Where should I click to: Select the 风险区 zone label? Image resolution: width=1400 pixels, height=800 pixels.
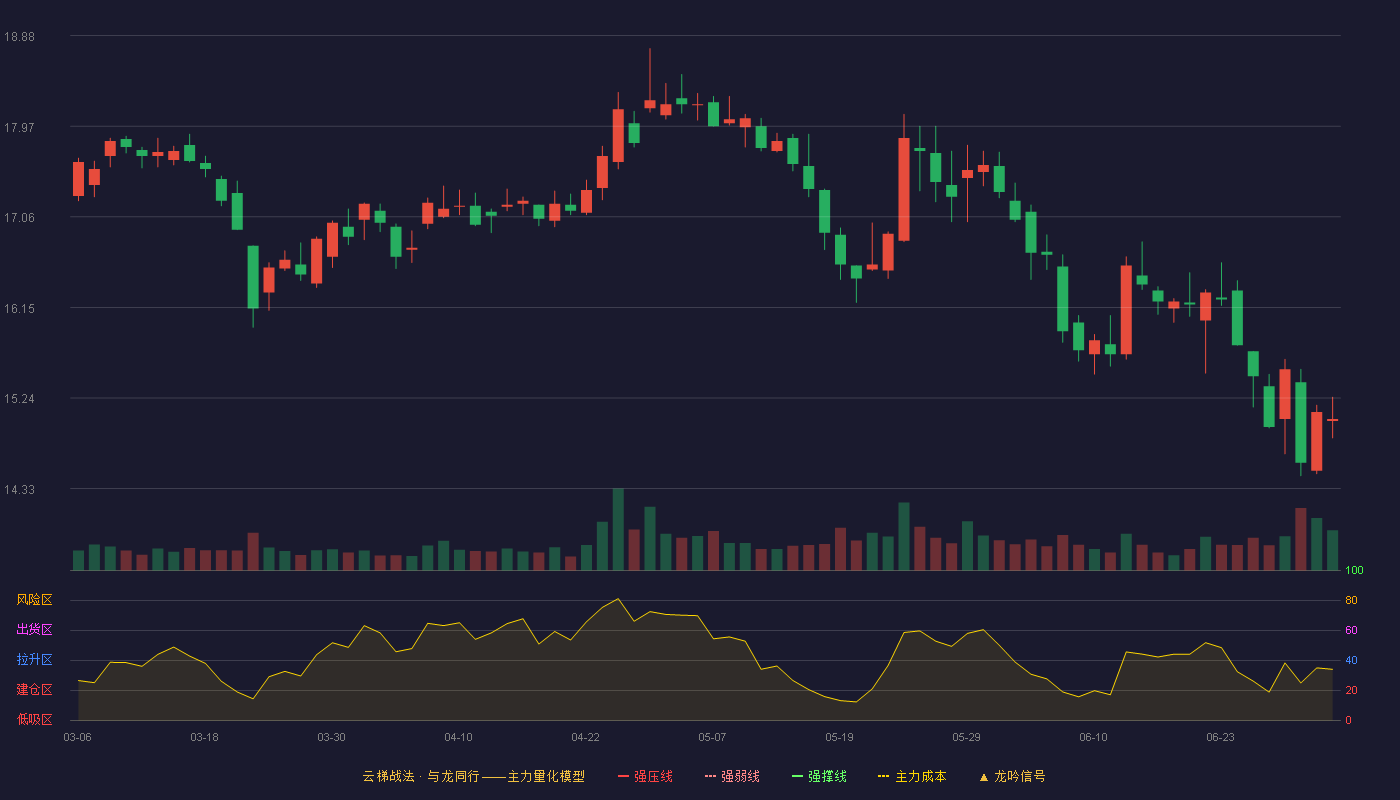[x=34, y=600]
